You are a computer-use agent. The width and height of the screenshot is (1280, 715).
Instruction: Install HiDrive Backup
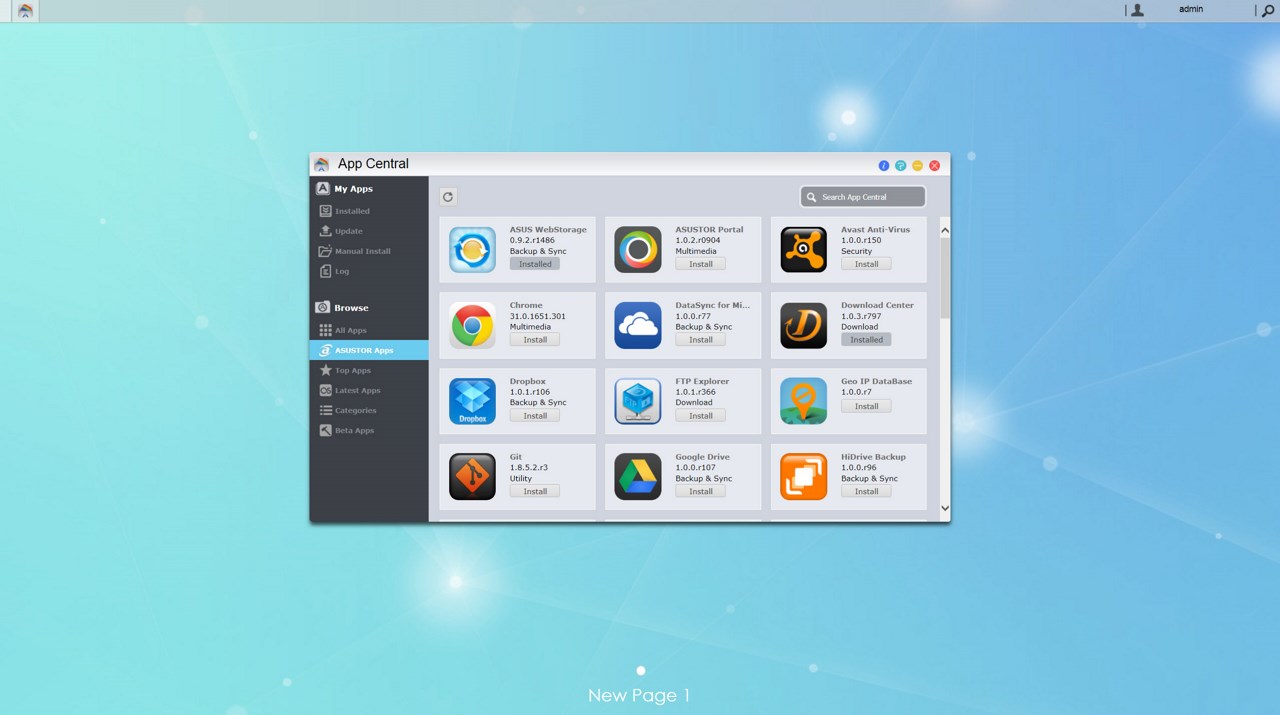(x=866, y=491)
